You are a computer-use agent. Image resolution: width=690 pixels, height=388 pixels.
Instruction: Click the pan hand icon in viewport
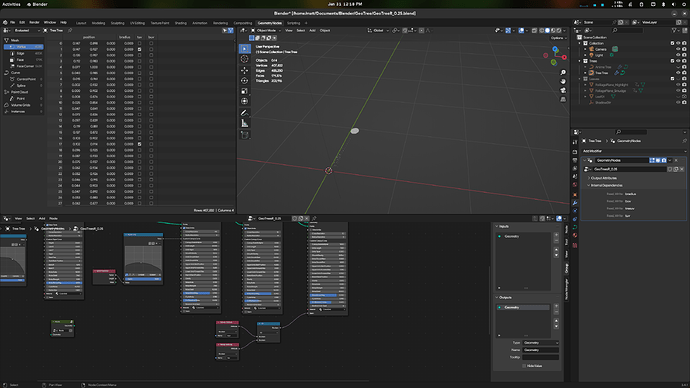[563, 81]
